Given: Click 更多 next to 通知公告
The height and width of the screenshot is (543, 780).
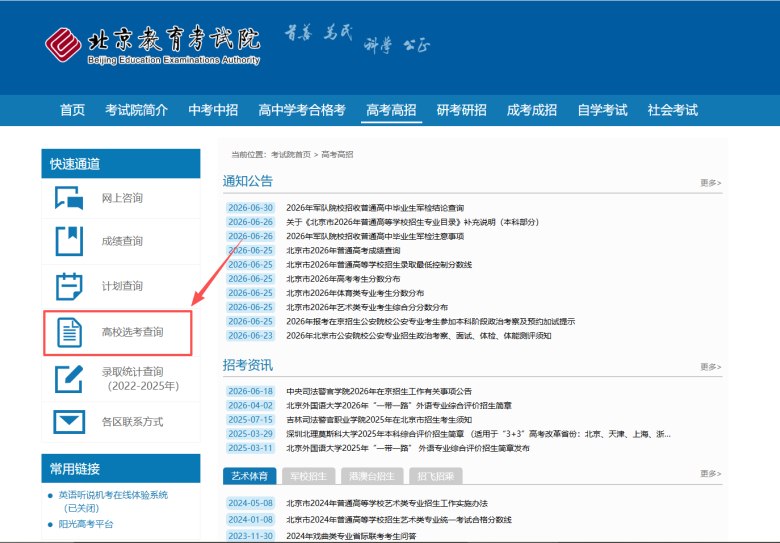Looking at the screenshot, I should [710, 183].
